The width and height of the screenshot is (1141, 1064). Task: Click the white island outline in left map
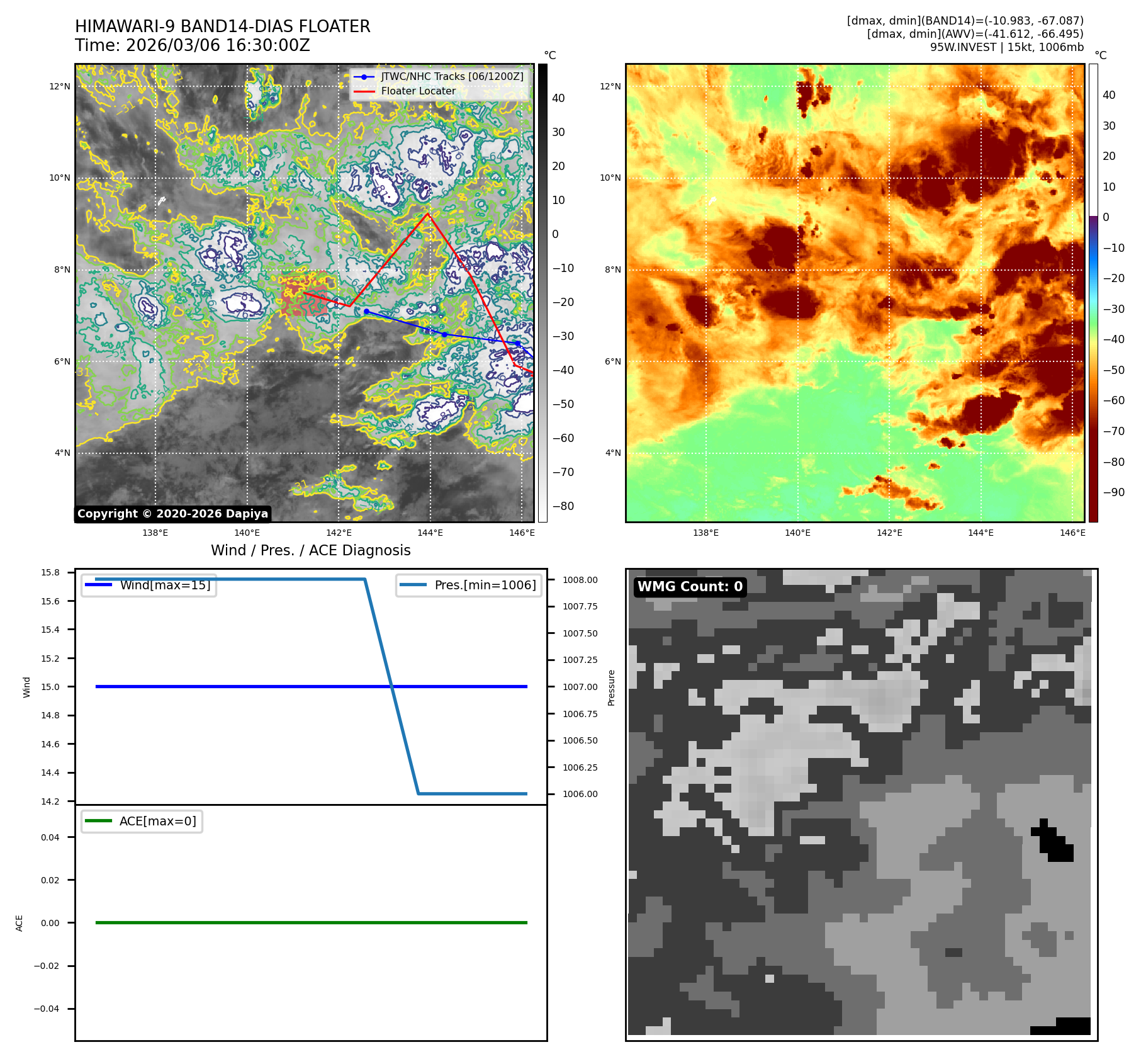click(162, 201)
